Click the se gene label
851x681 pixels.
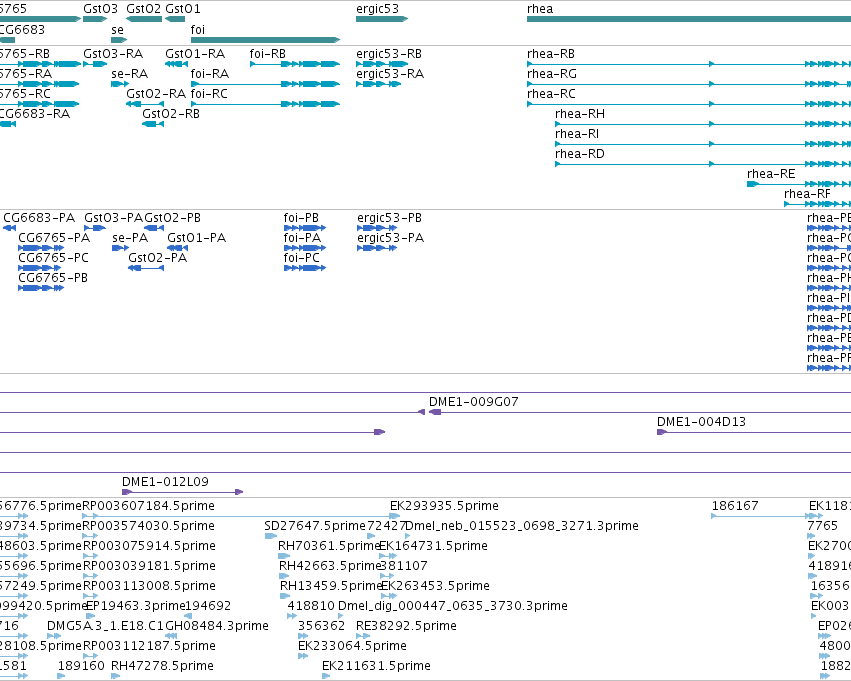point(117,30)
